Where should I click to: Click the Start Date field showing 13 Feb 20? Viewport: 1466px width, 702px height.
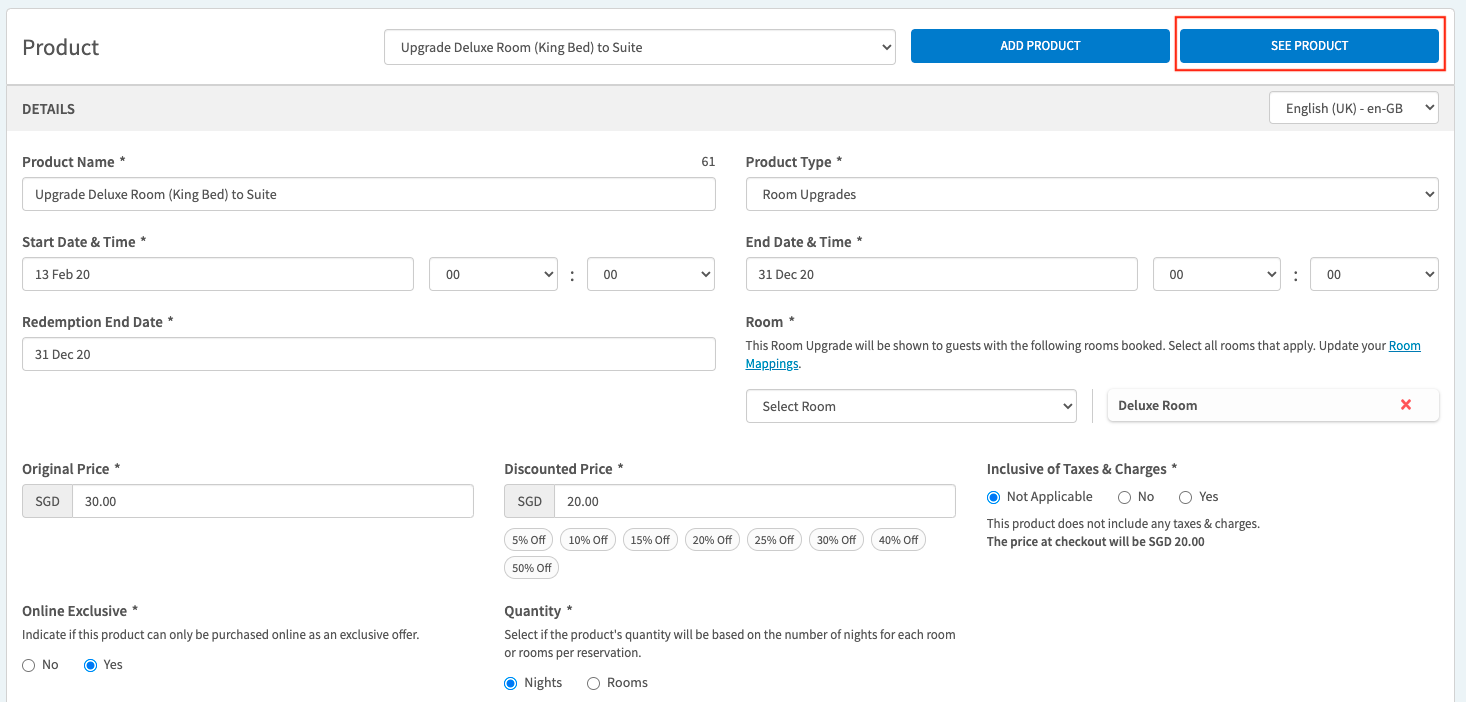(x=217, y=274)
